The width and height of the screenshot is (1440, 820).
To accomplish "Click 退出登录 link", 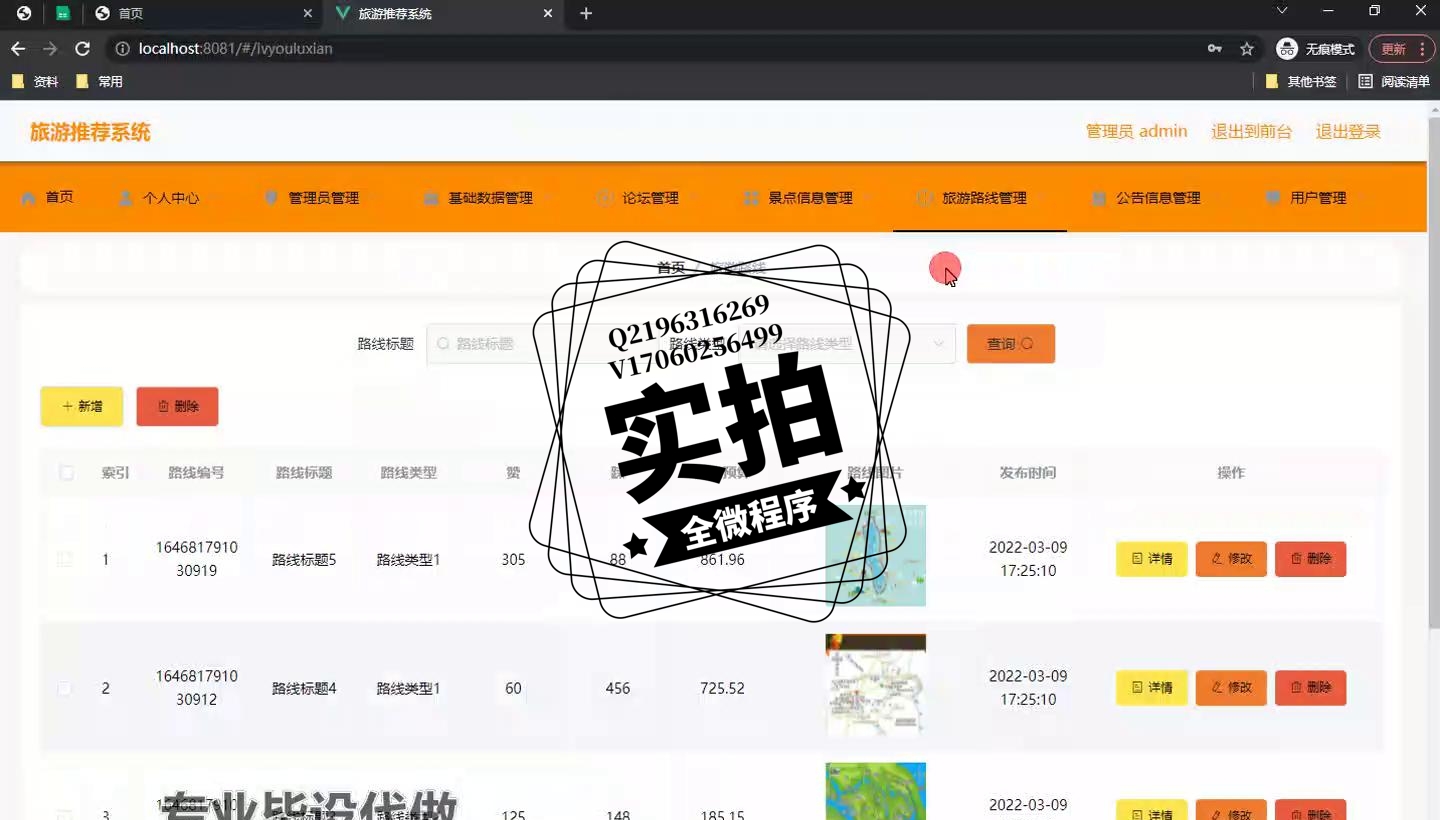I will point(1348,132).
